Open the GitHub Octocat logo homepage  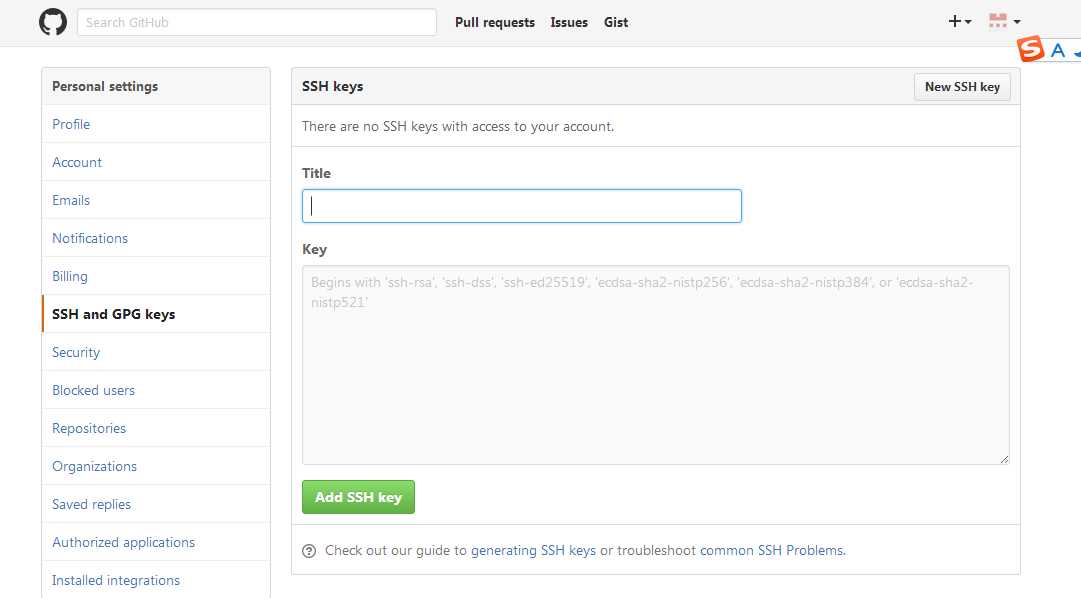click(53, 22)
